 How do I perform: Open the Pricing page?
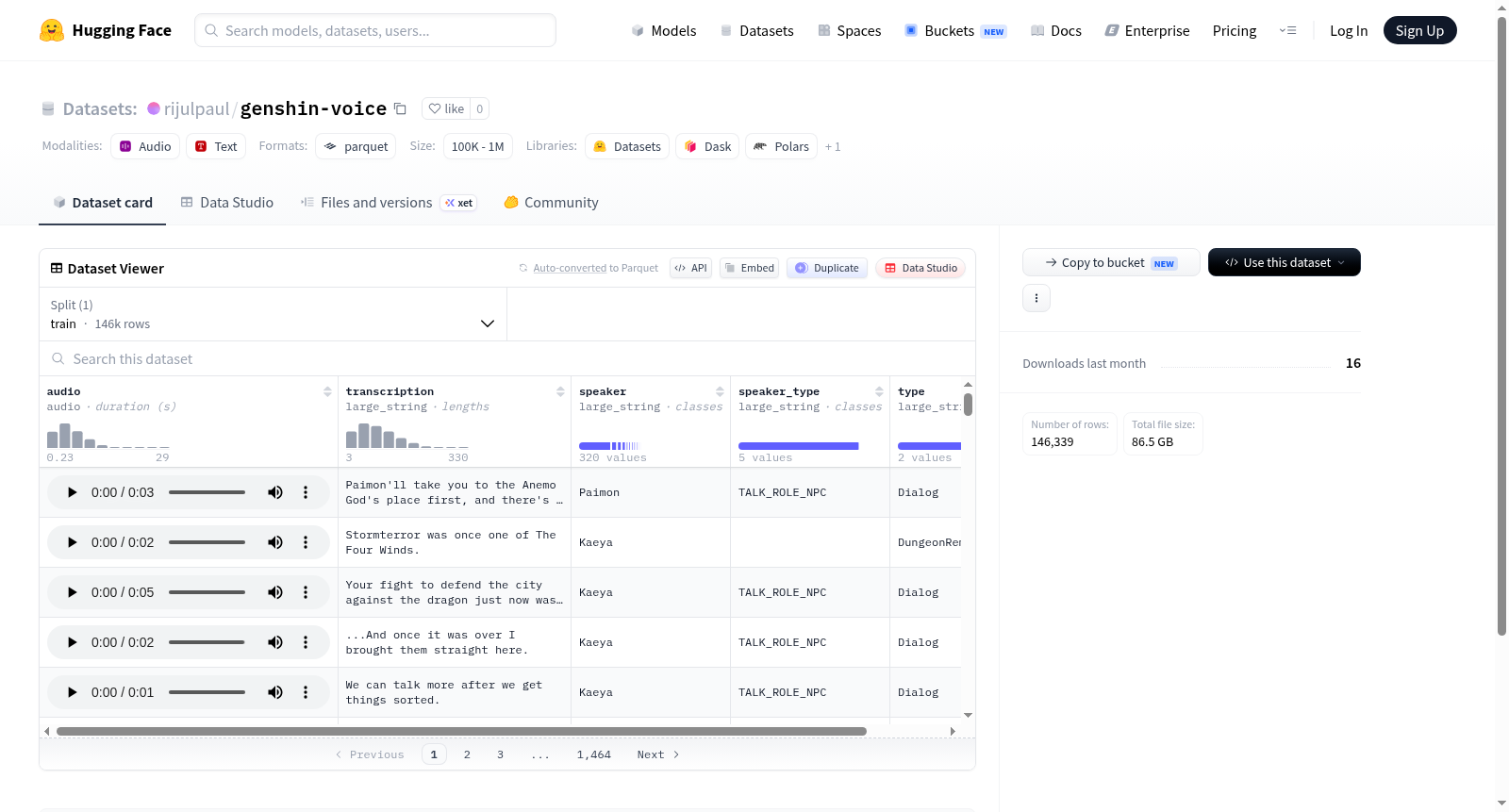coord(1235,30)
